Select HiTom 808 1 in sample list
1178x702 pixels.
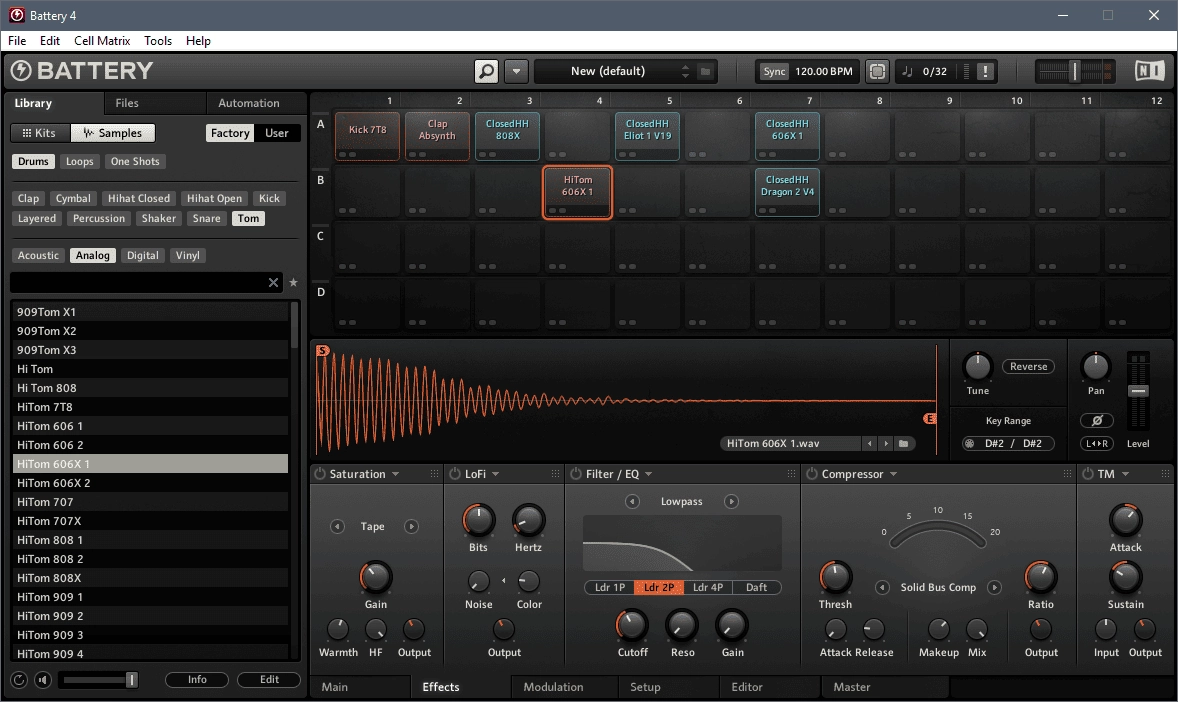click(150, 540)
